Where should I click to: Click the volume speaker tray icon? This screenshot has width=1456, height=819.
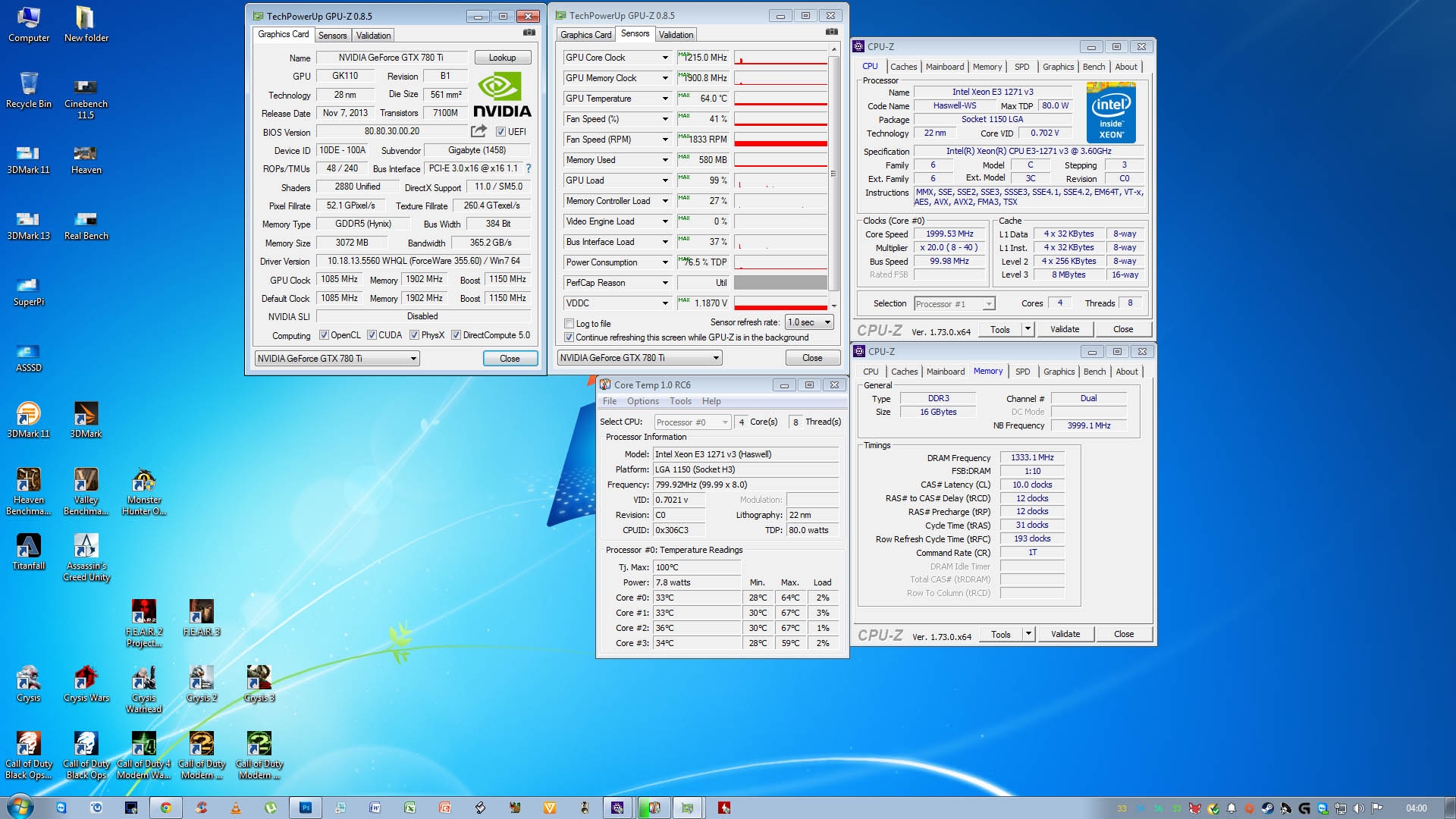click(1358, 808)
